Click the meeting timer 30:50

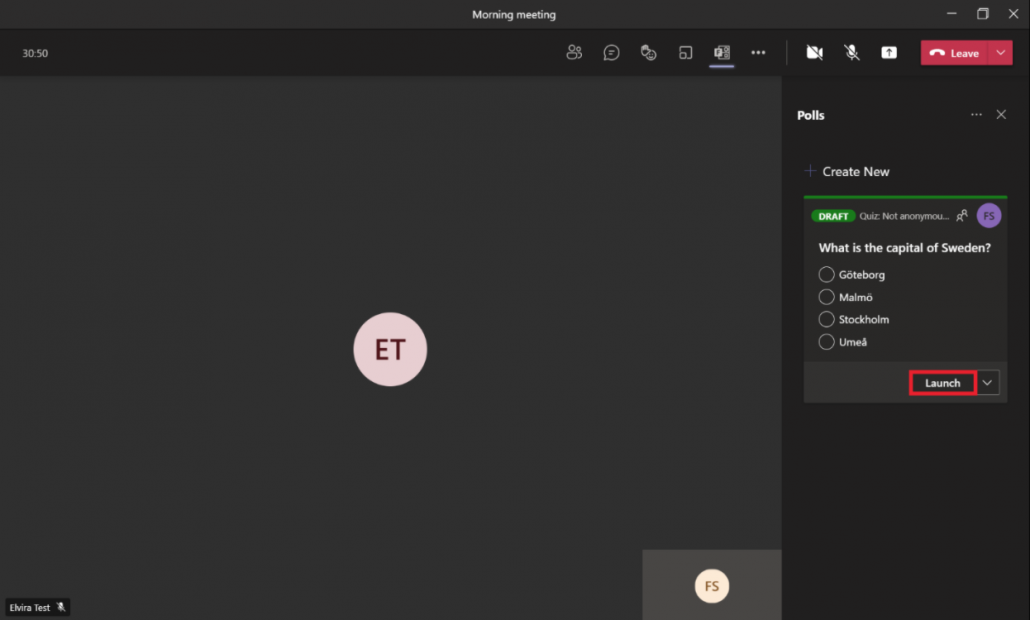click(35, 53)
